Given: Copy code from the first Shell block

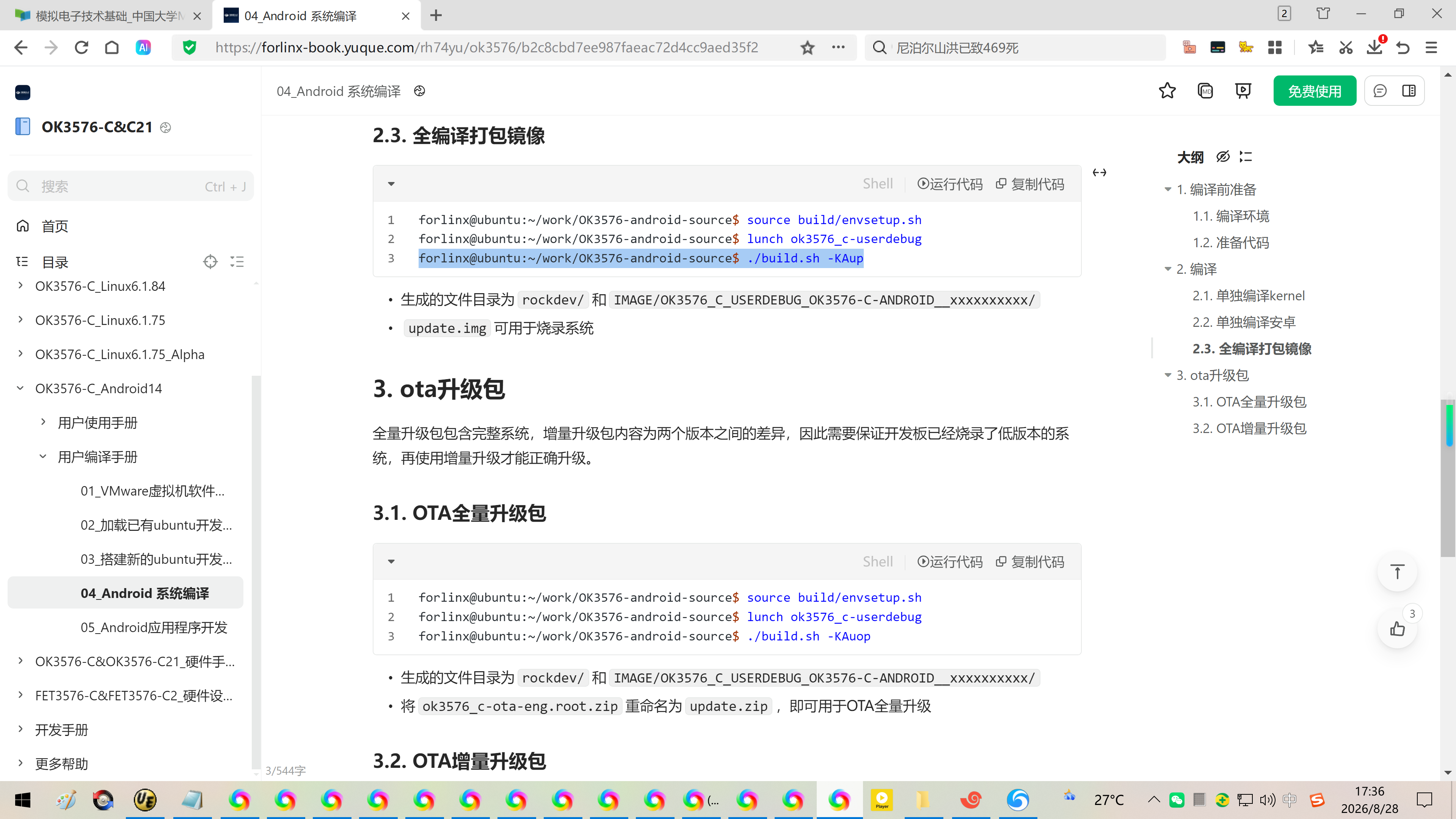Looking at the screenshot, I should tap(1030, 184).
